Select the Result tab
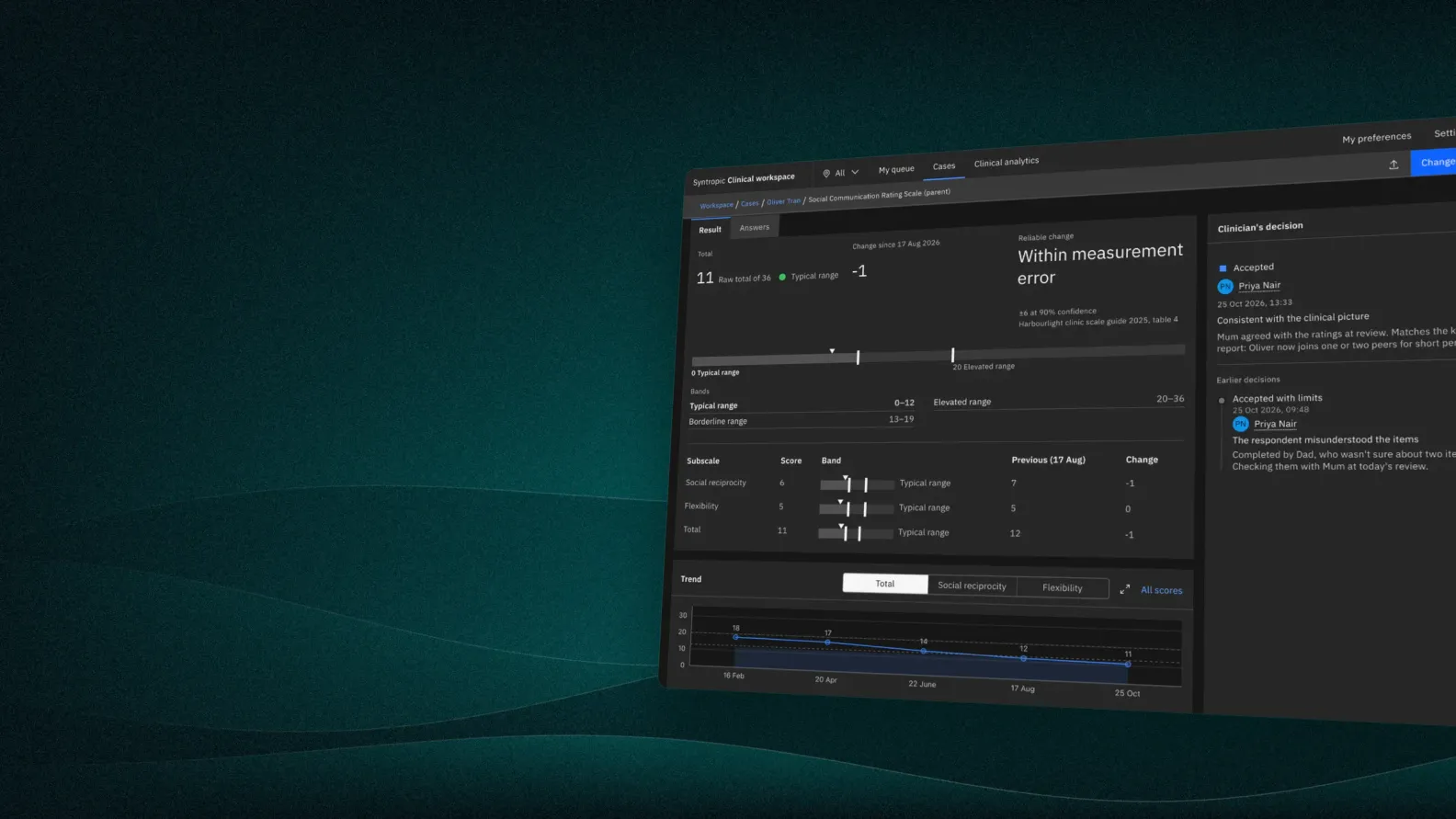The height and width of the screenshot is (819, 1456). pos(711,230)
